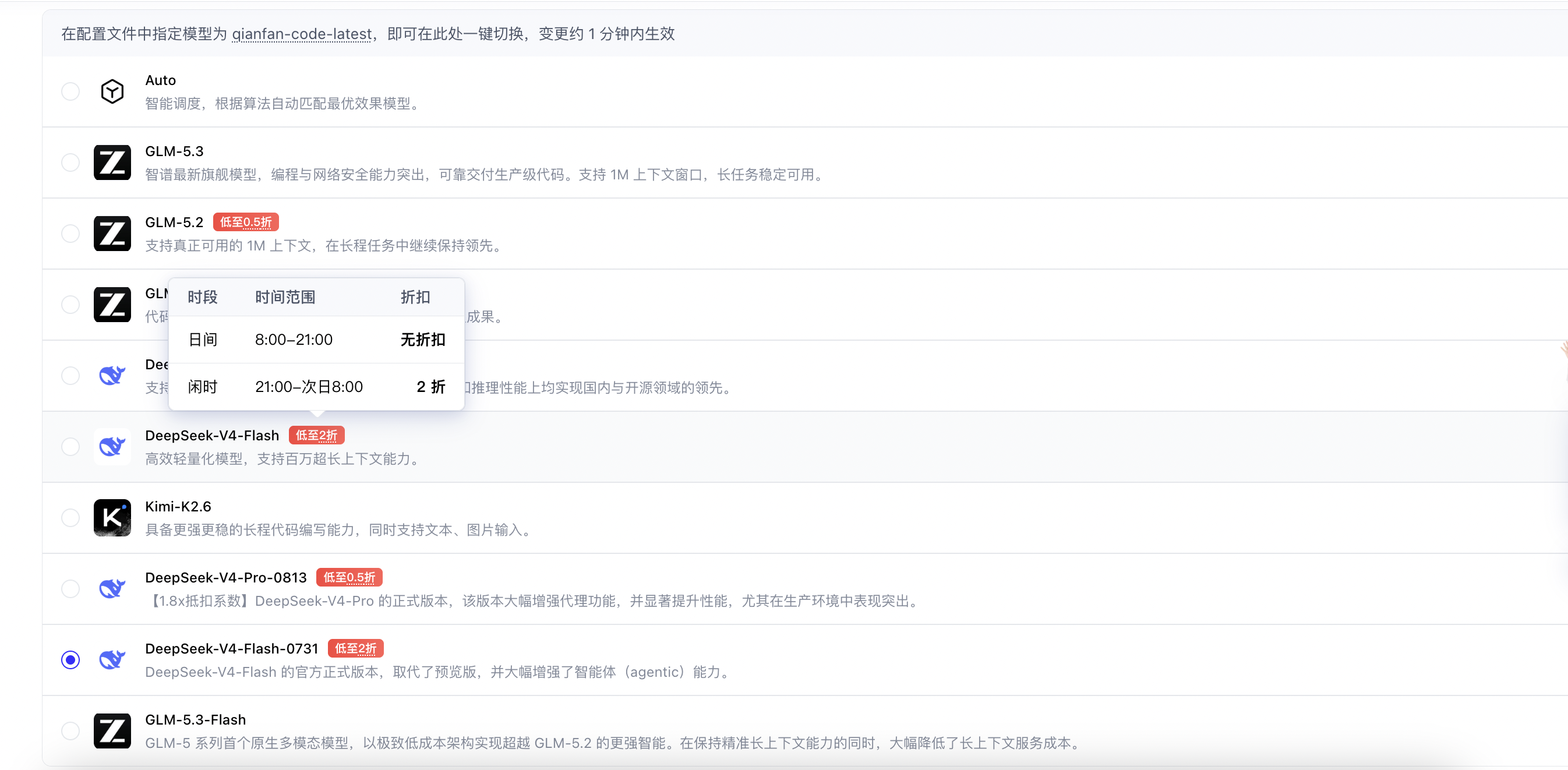Screen dimensions: 1568x770
Task: Click the qianfan-code-latest underlined model name
Action: click(x=302, y=34)
